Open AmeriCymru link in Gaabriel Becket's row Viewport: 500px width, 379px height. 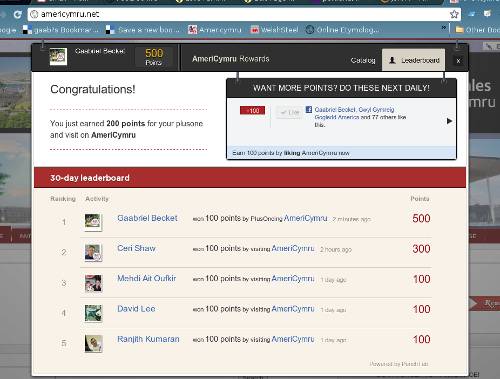pyautogui.click(x=306, y=218)
